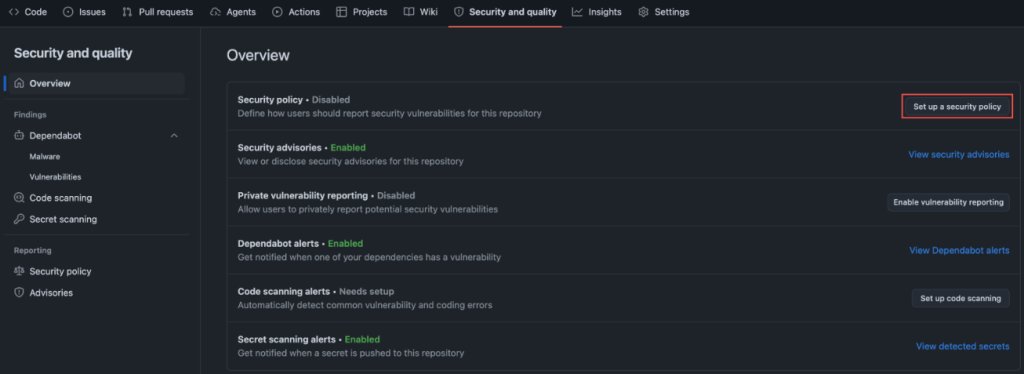
Task: Click the scales icon beside Security policy
Action: pos(19,272)
